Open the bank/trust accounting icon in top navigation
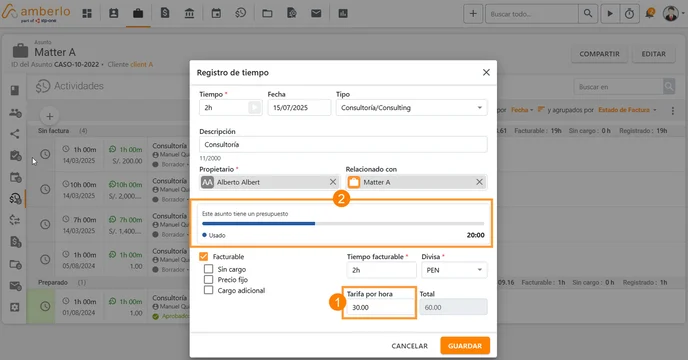 [x=189, y=14]
